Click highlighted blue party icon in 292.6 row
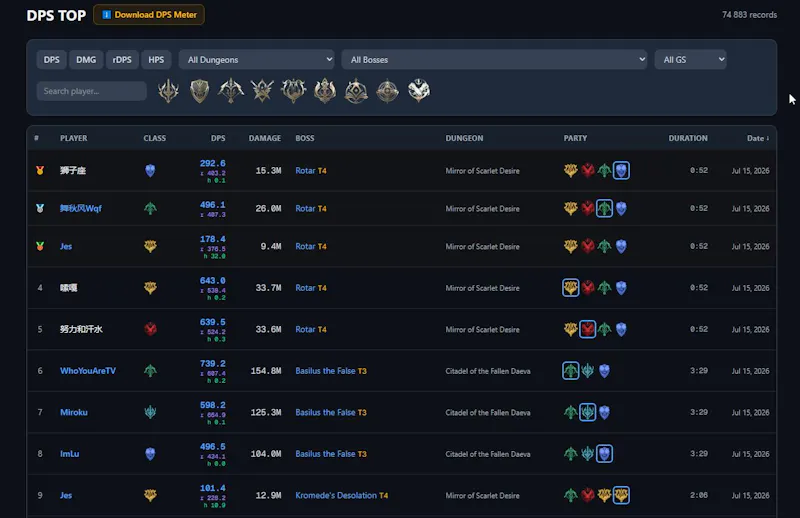800x518 pixels. pyautogui.click(x=621, y=170)
